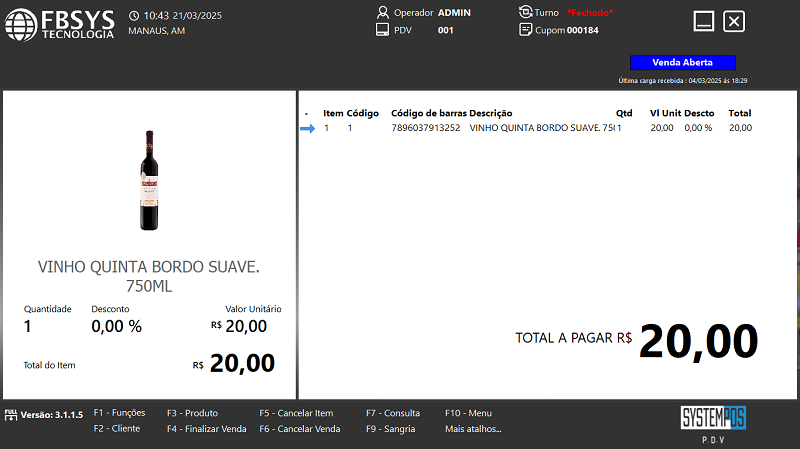
Task: Click the Descto column header
Action: click(699, 113)
